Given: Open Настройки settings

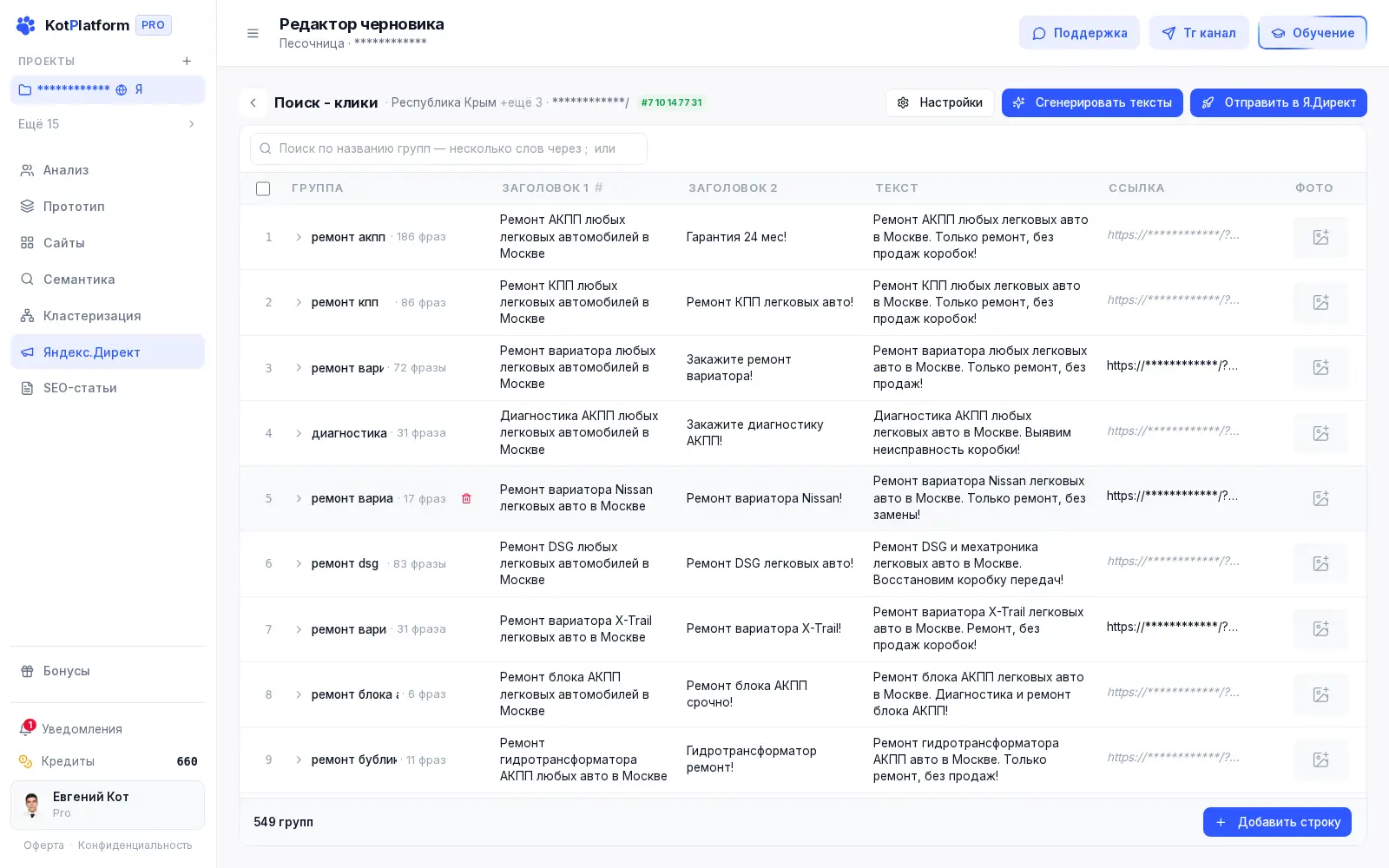Looking at the screenshot, I should [x=940, y=102].
